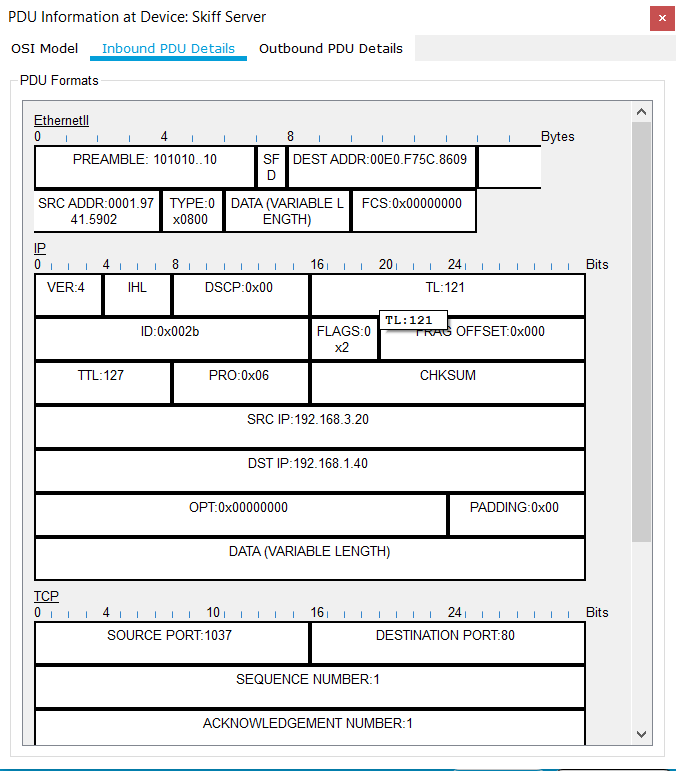Select DST IP:192.168.1.40 field
676x771 pixels.
(310, 471)
